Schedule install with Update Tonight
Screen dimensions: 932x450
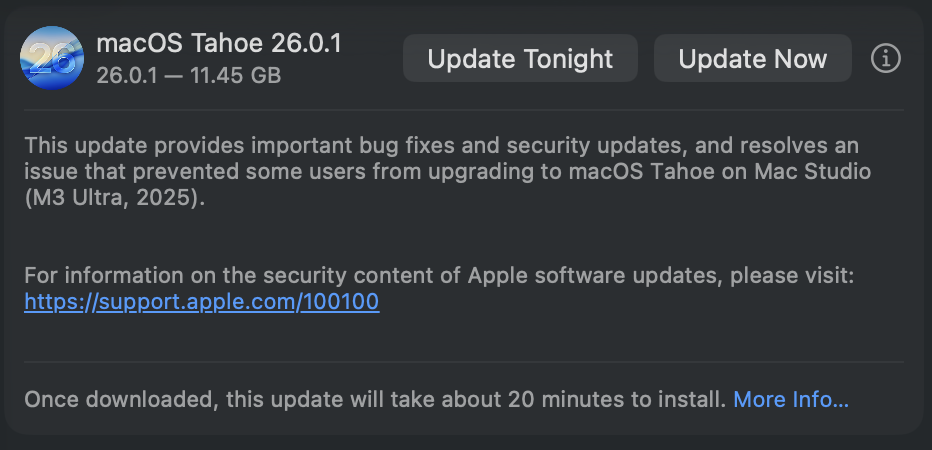[x=520, y=59]
